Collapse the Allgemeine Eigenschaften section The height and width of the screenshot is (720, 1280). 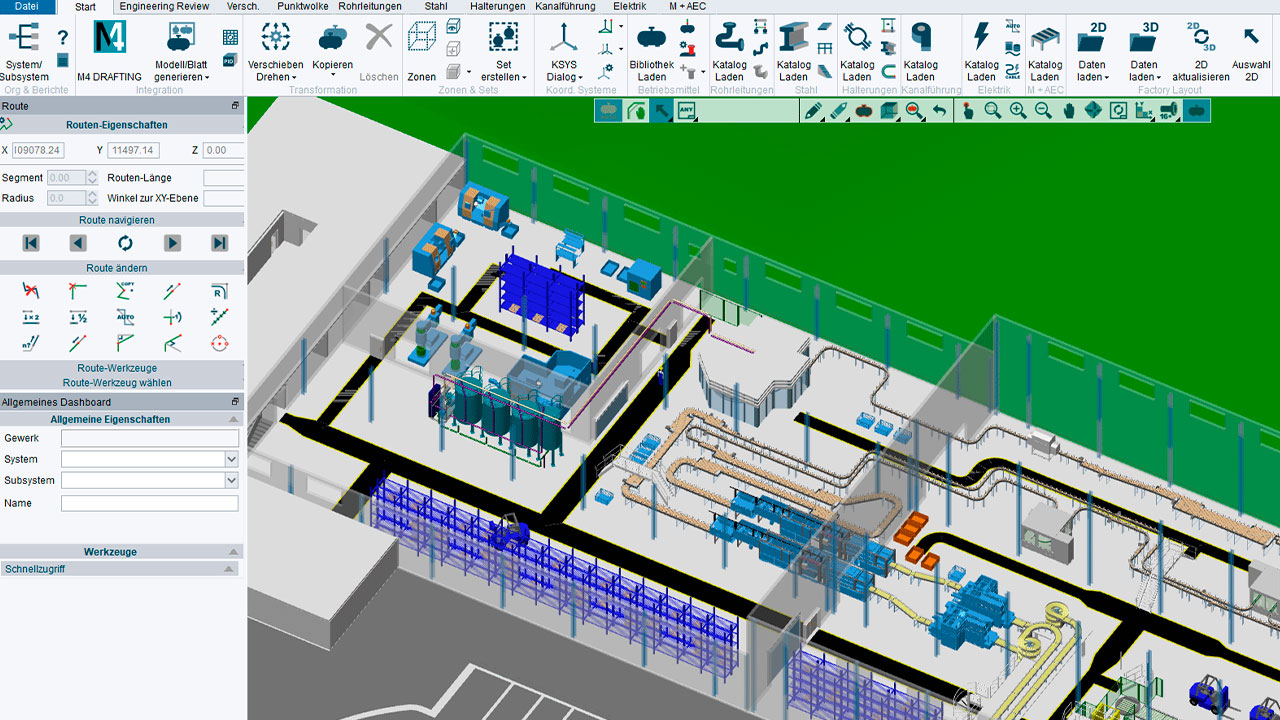(234, 420)
